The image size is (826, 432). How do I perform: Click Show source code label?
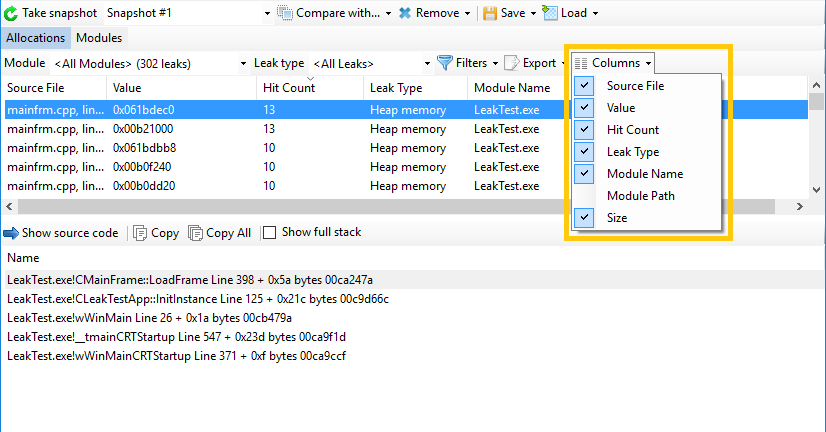[x=70, y=233]
